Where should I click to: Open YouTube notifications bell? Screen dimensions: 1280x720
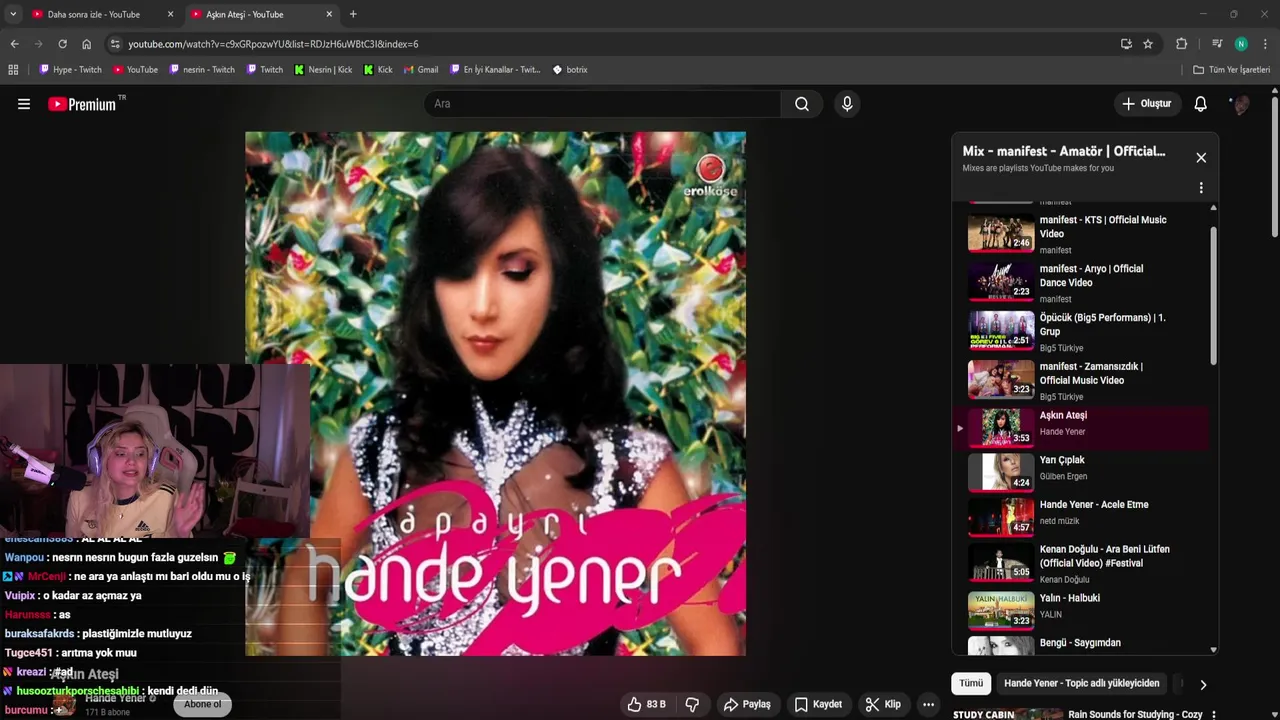(1201, 104)
